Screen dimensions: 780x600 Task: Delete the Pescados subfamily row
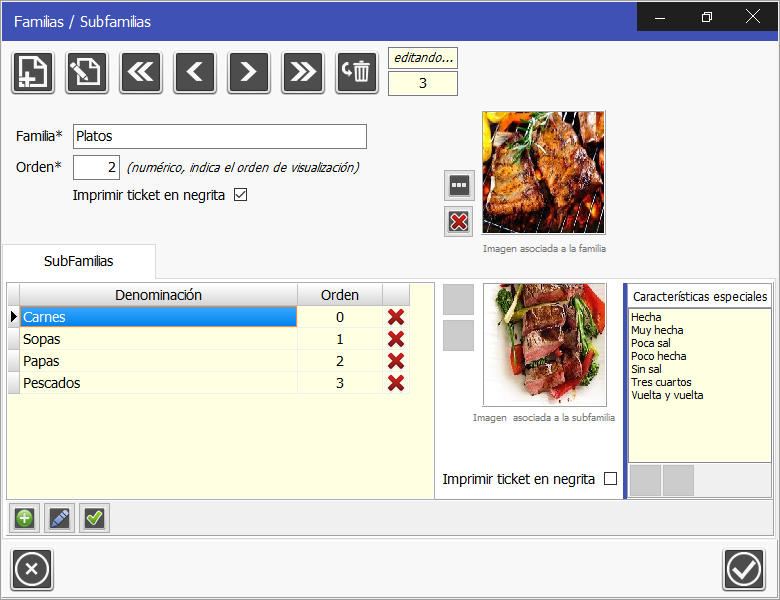[396, 383]
